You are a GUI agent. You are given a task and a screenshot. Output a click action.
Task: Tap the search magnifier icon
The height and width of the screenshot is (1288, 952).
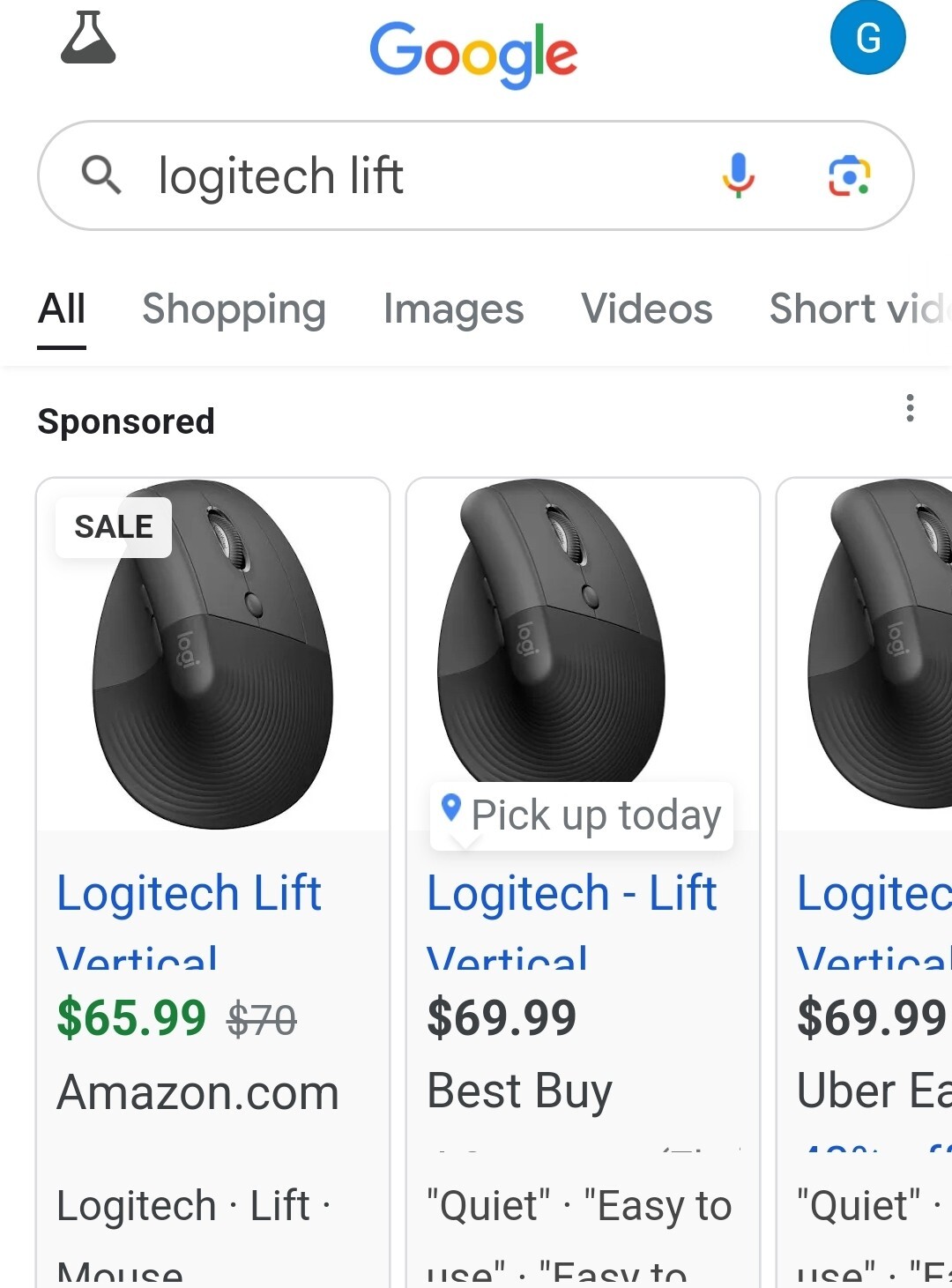(x=101, y=175)
